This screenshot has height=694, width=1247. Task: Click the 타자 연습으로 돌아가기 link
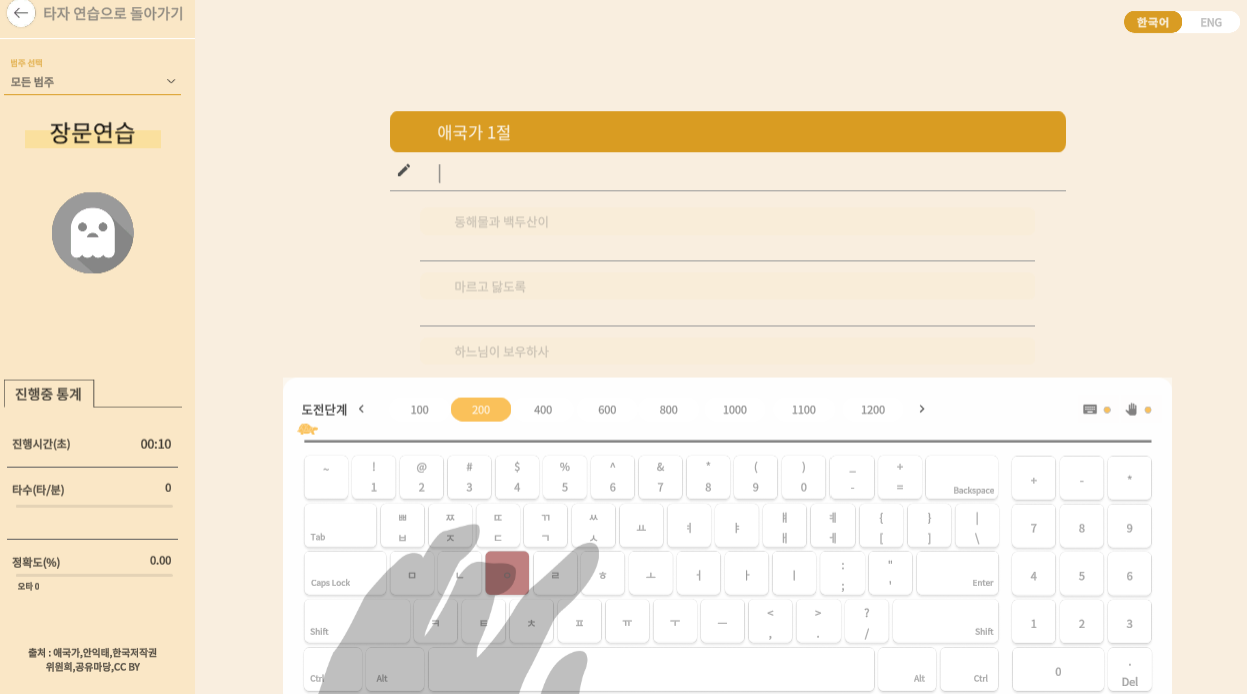113,14
